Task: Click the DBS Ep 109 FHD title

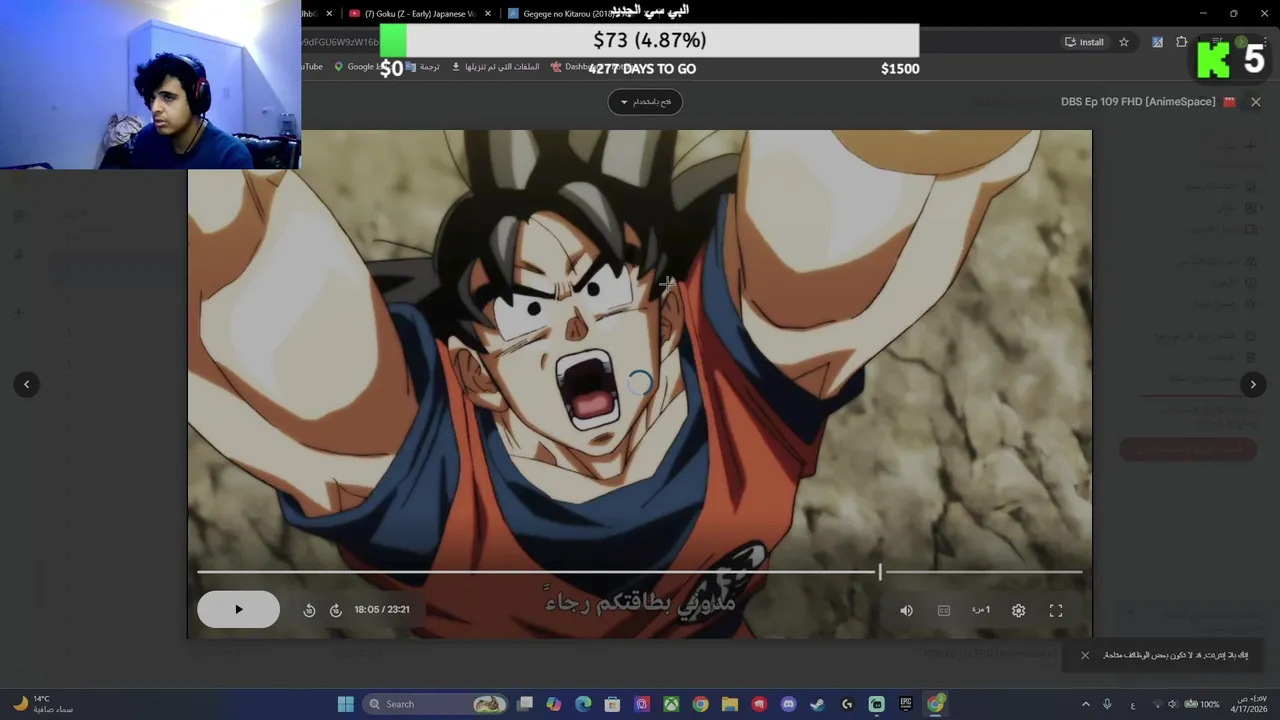Action: [1138, 102]
